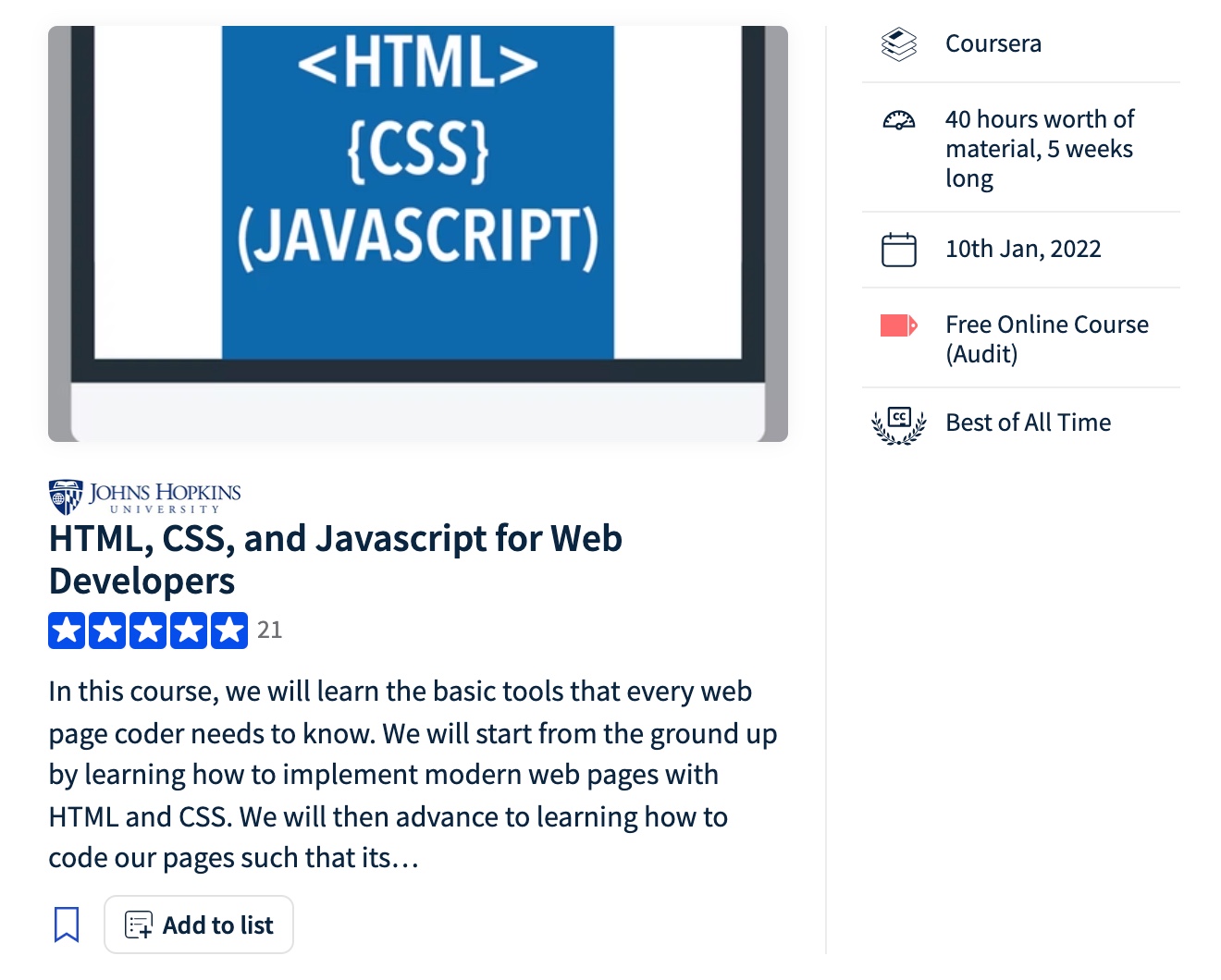The image size is (1221, 980).
Task: Click the first star in the rating
Action: click(67, 631)
